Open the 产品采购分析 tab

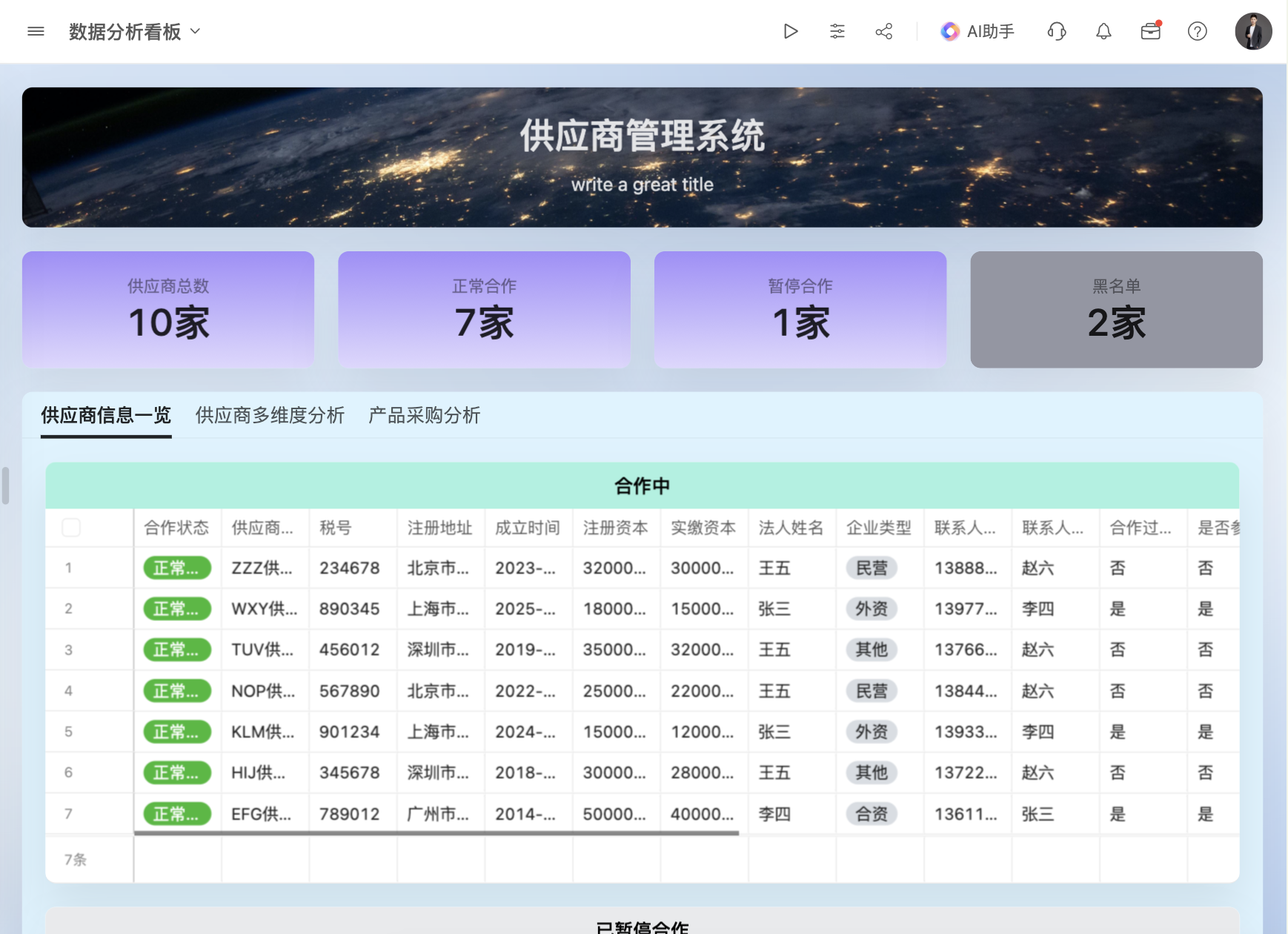[423, 416]
